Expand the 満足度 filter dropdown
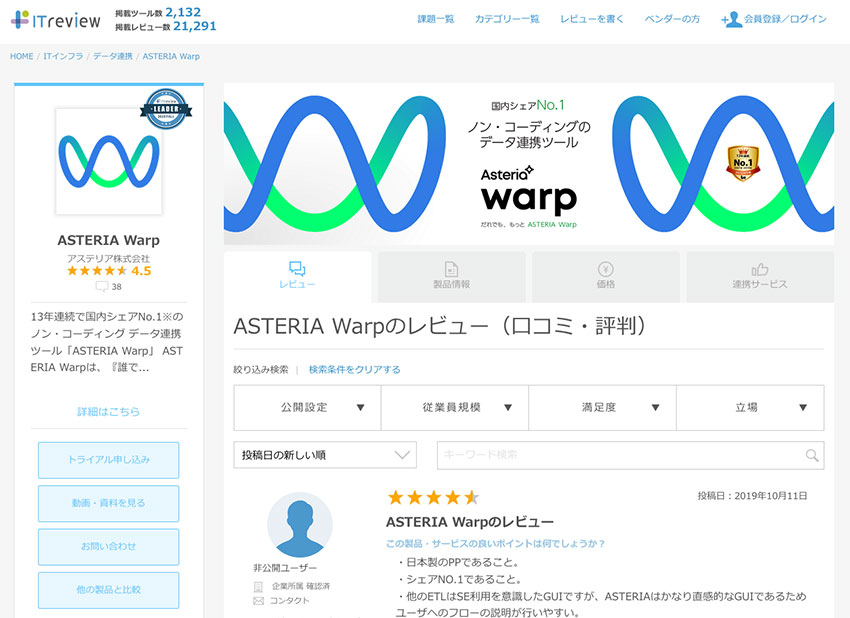The image size is (850, 618). pos(602,408)
